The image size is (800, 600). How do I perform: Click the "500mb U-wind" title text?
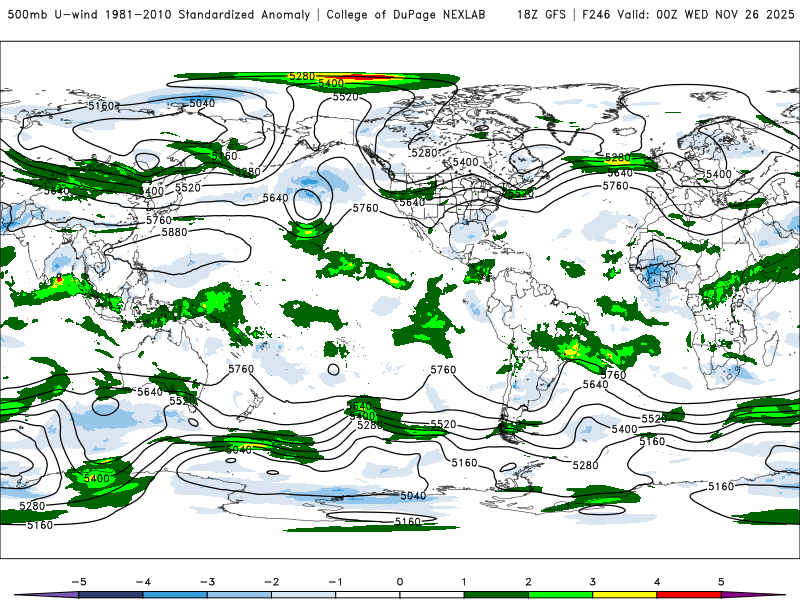tap(54, 14)
